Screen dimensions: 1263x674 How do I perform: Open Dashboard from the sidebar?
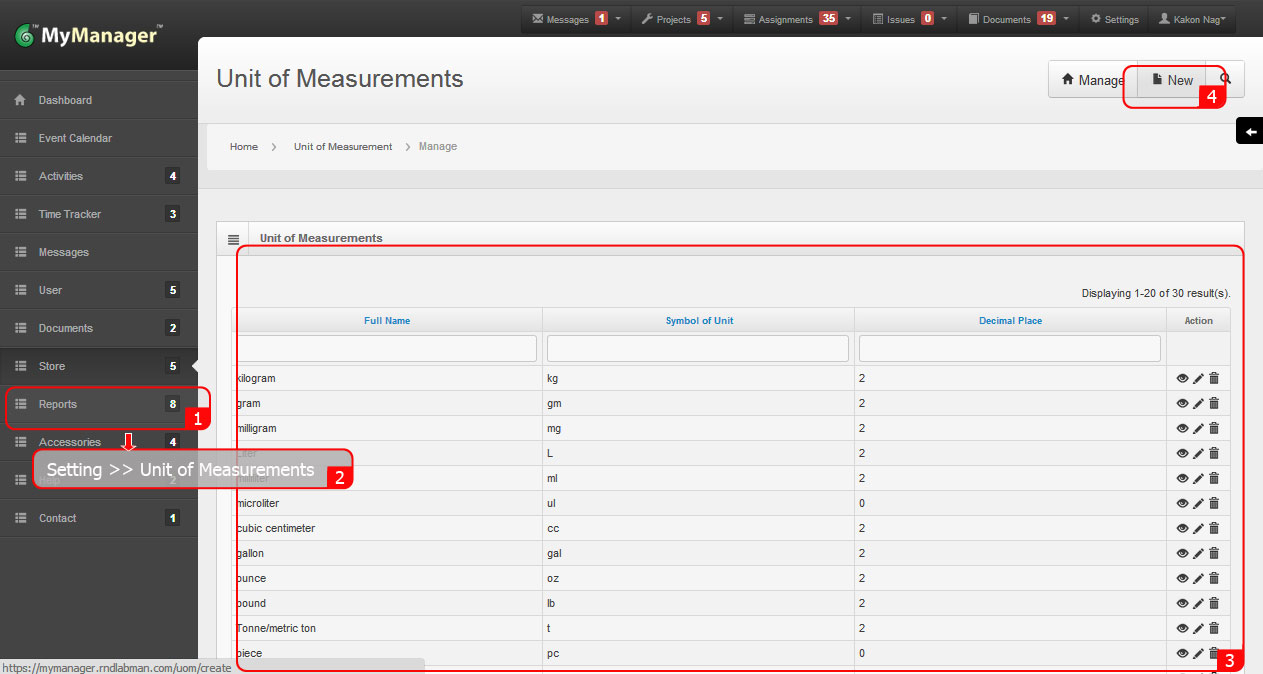coord(65,100)
